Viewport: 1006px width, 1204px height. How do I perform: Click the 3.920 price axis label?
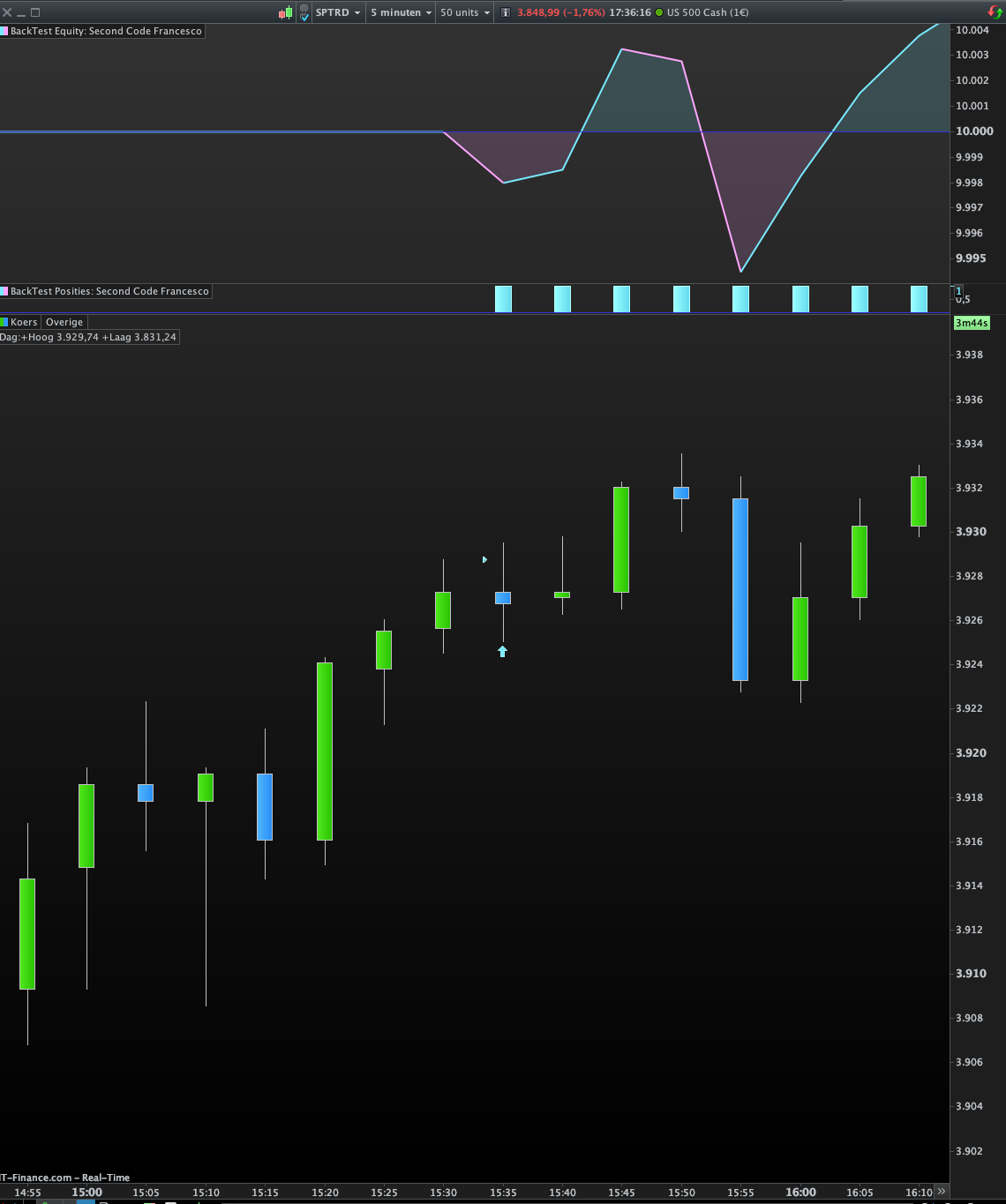[972, 752]
